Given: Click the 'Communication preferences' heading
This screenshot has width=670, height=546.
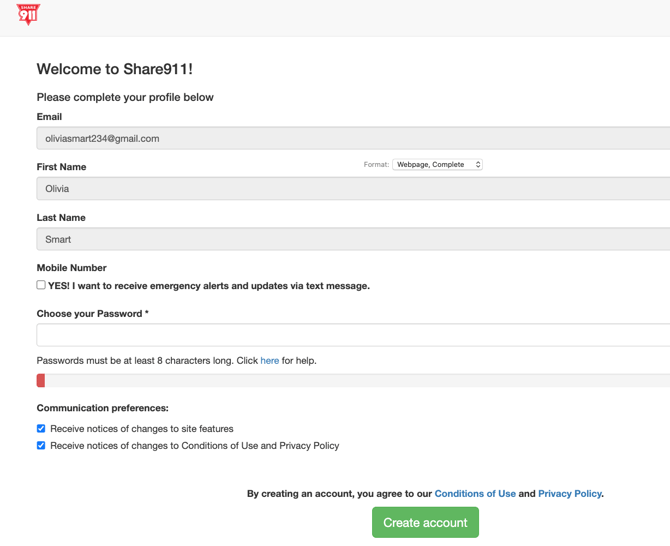Looking at the screenshot, I should [x=102, y=409].
